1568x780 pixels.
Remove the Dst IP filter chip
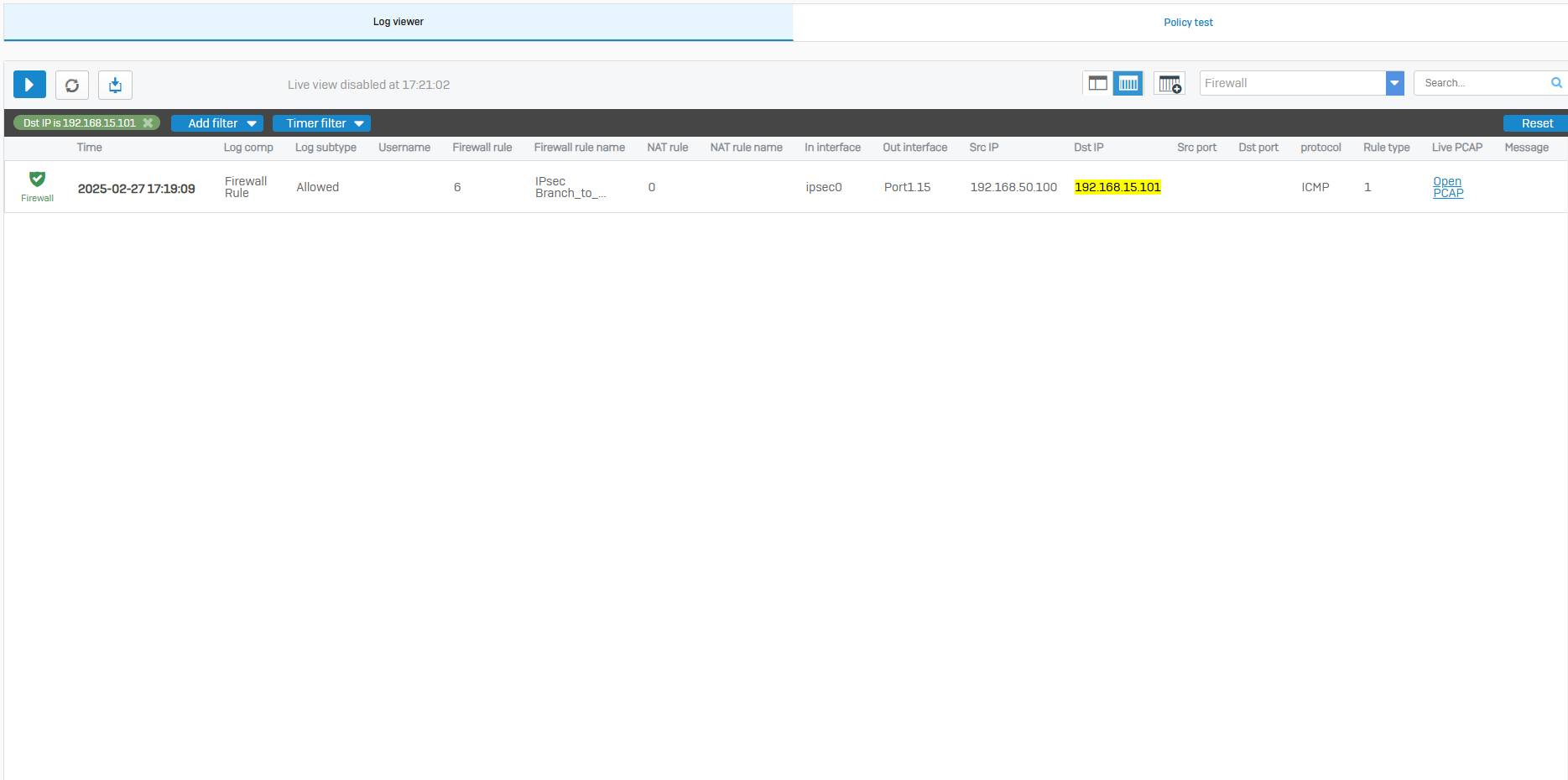[148, 122]
